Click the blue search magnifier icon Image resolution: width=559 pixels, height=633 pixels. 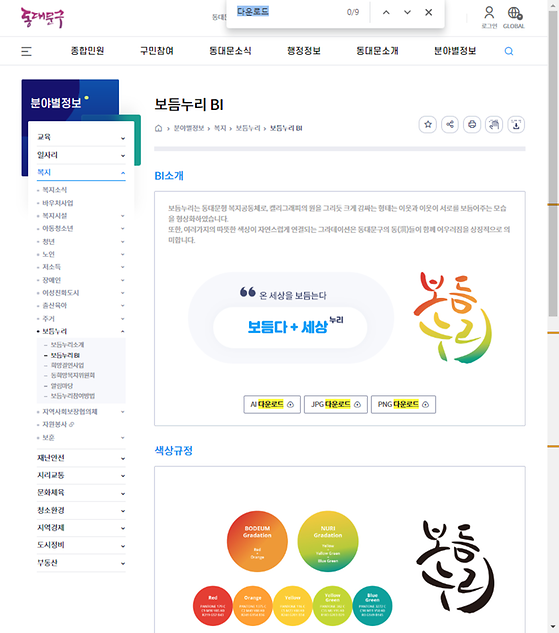[x=509, y=51]
